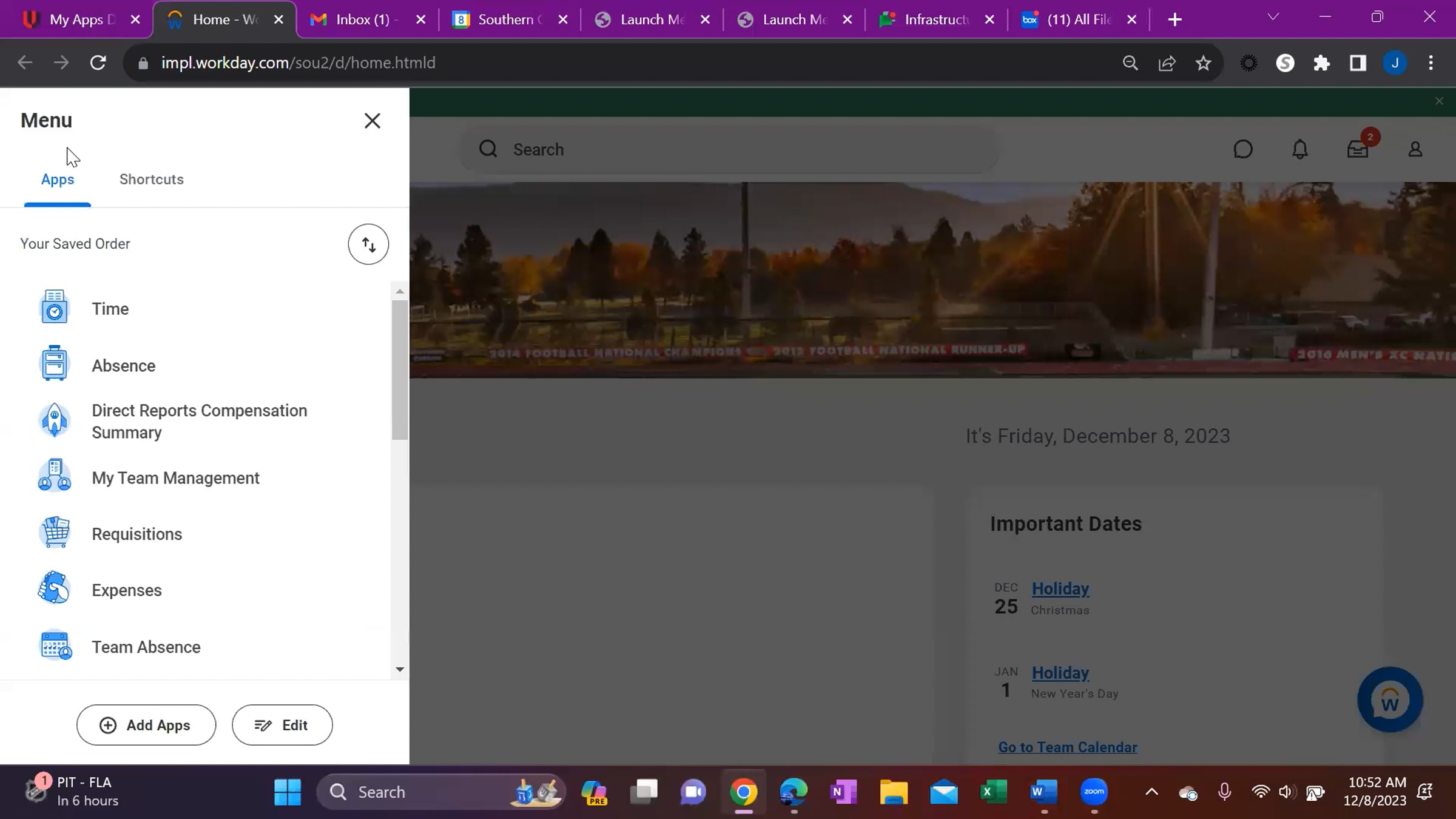The height and width of the screenshot is (819, 1456).
Task: Click the Add Apps button
Action: 146,725
